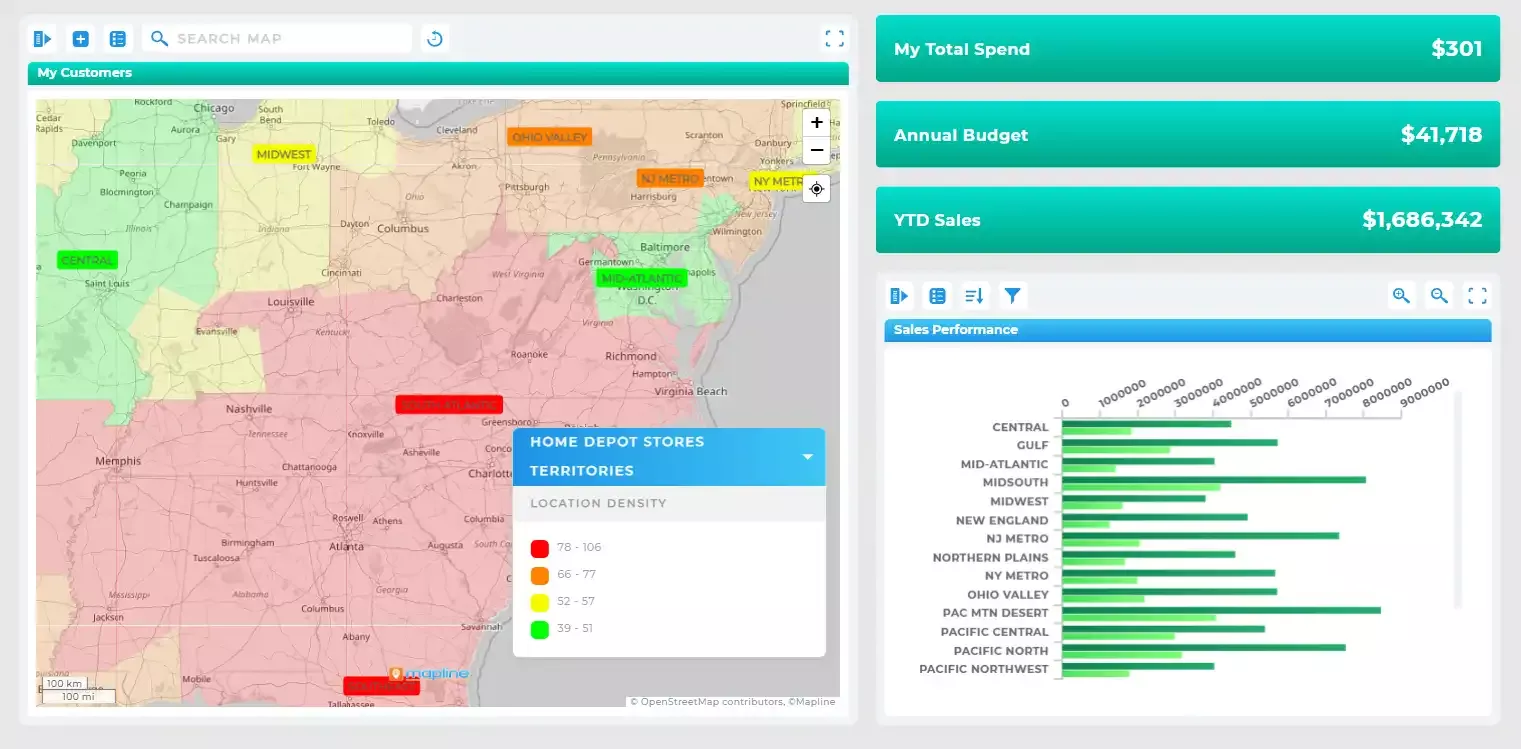Click the CENTRAL territory label on map

(x=87, y=260)
